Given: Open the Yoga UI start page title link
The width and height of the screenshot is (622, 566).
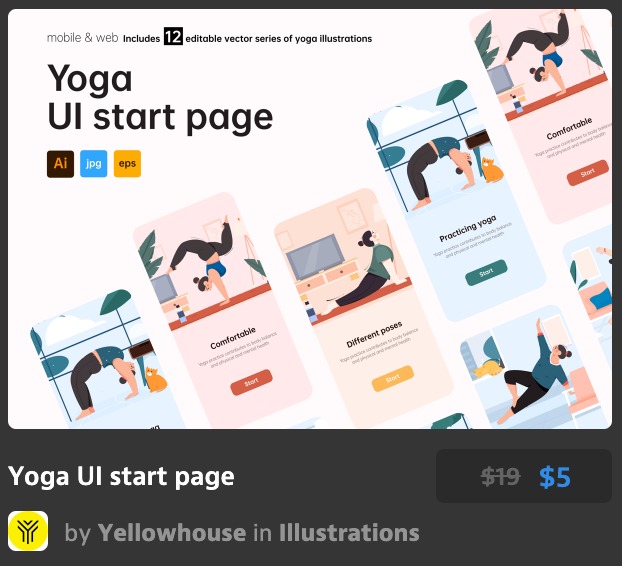Looking at the screenshot, I should (121, 476).
